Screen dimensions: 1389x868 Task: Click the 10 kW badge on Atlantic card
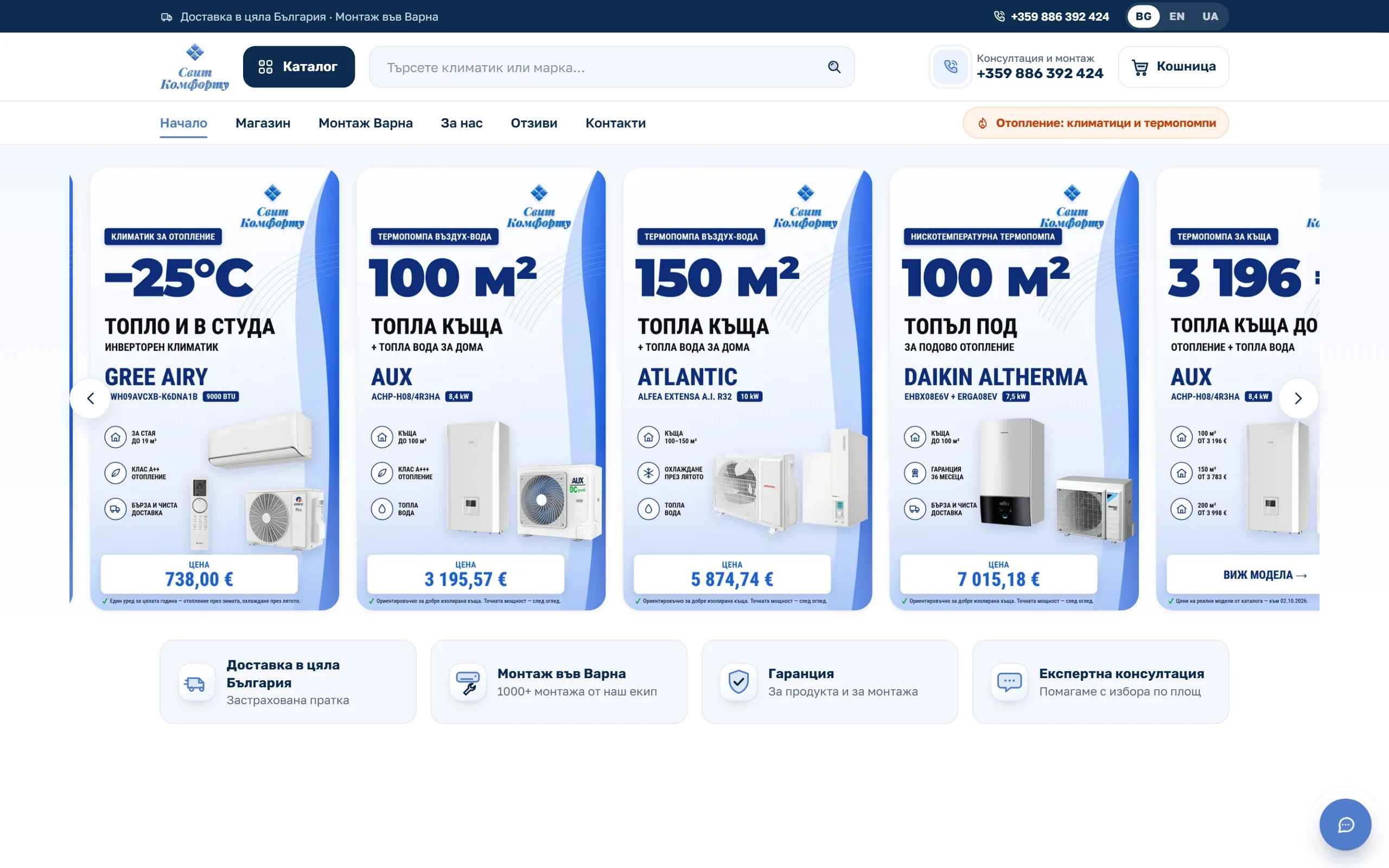[749, 397]
